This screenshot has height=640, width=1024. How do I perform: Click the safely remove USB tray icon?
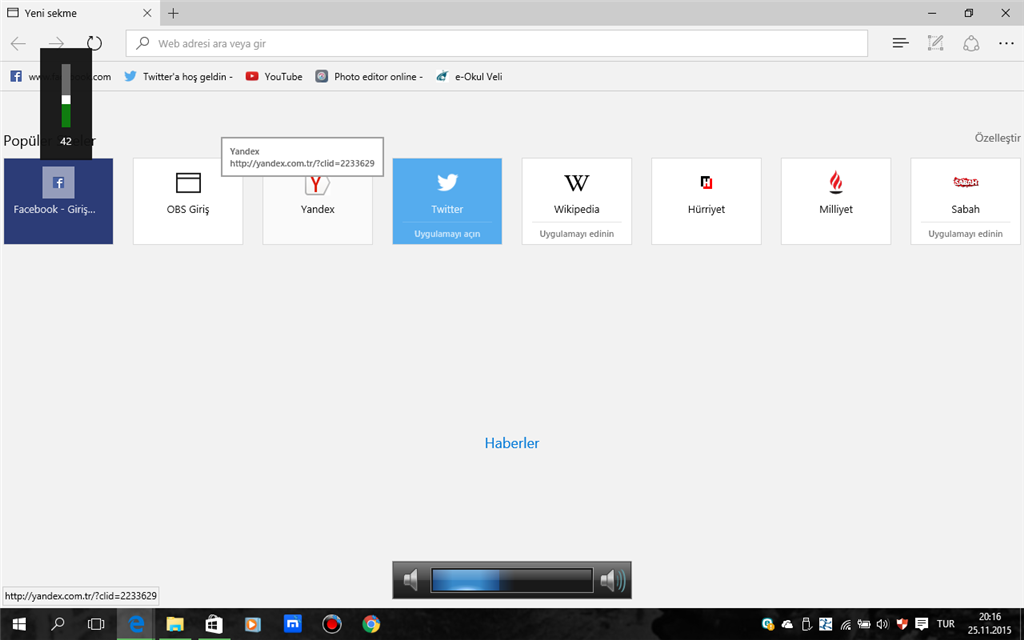pyautogui.click(x=807, y=624)
